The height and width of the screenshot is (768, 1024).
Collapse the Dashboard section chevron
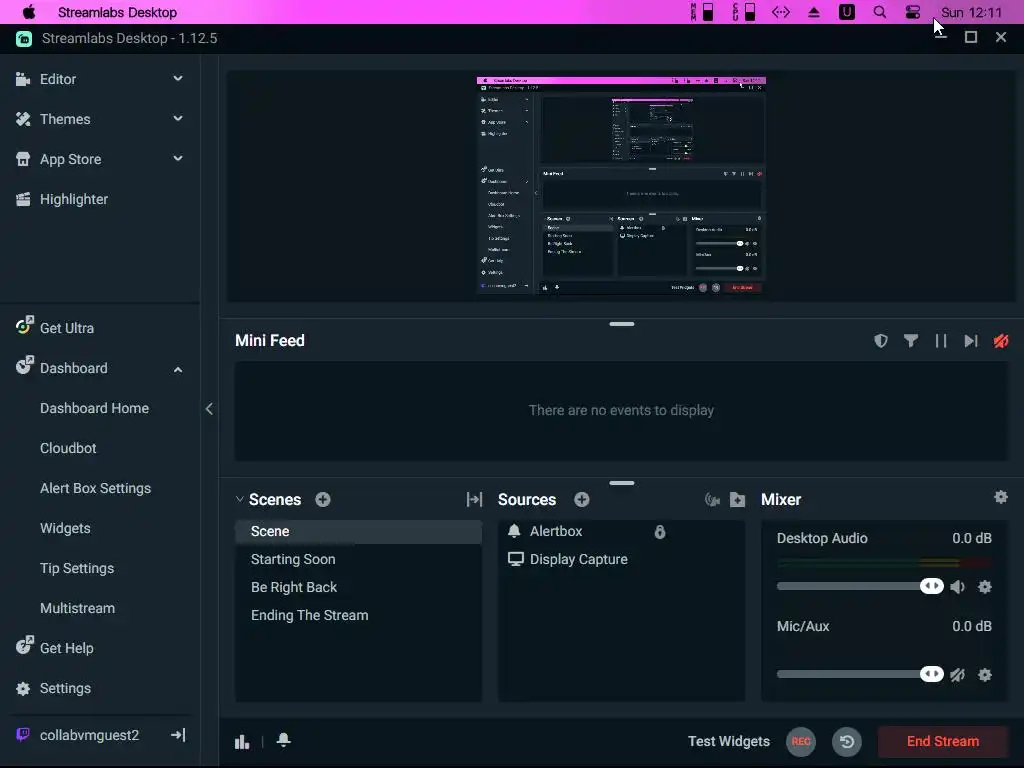pos(178,369)
